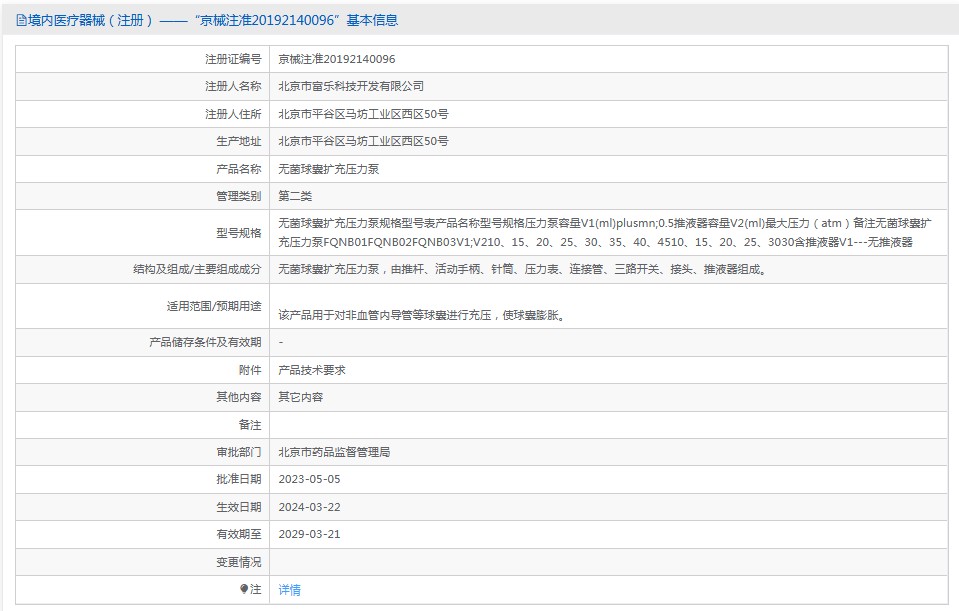
Task: Select product name 无菌球囊扩充压力泵
Action: pyautogui.click(x=328, y=169)
